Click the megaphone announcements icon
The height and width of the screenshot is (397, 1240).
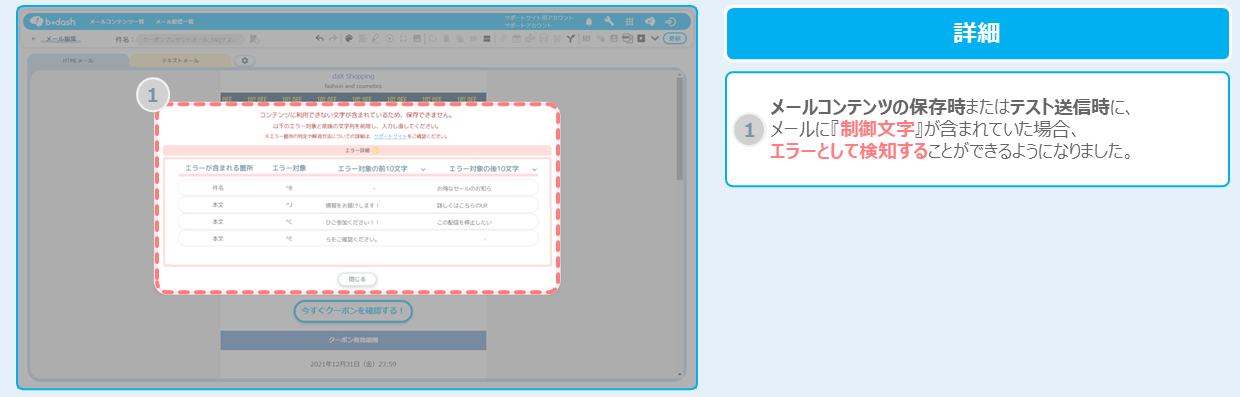click(650, 22)
